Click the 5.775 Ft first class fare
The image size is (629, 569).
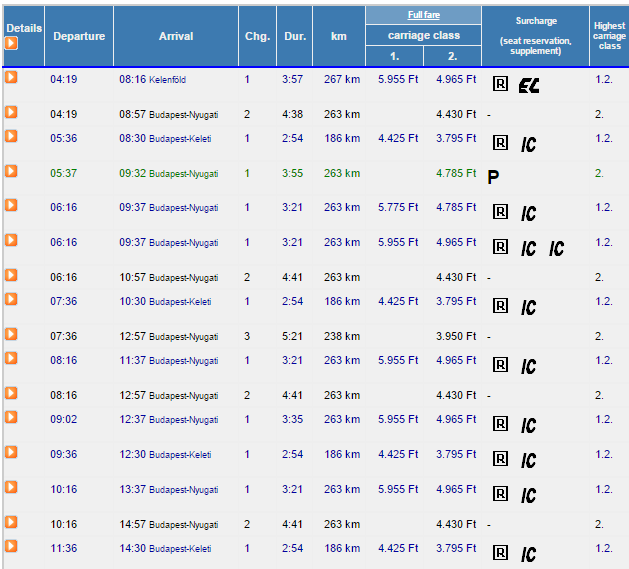point(398,207)
